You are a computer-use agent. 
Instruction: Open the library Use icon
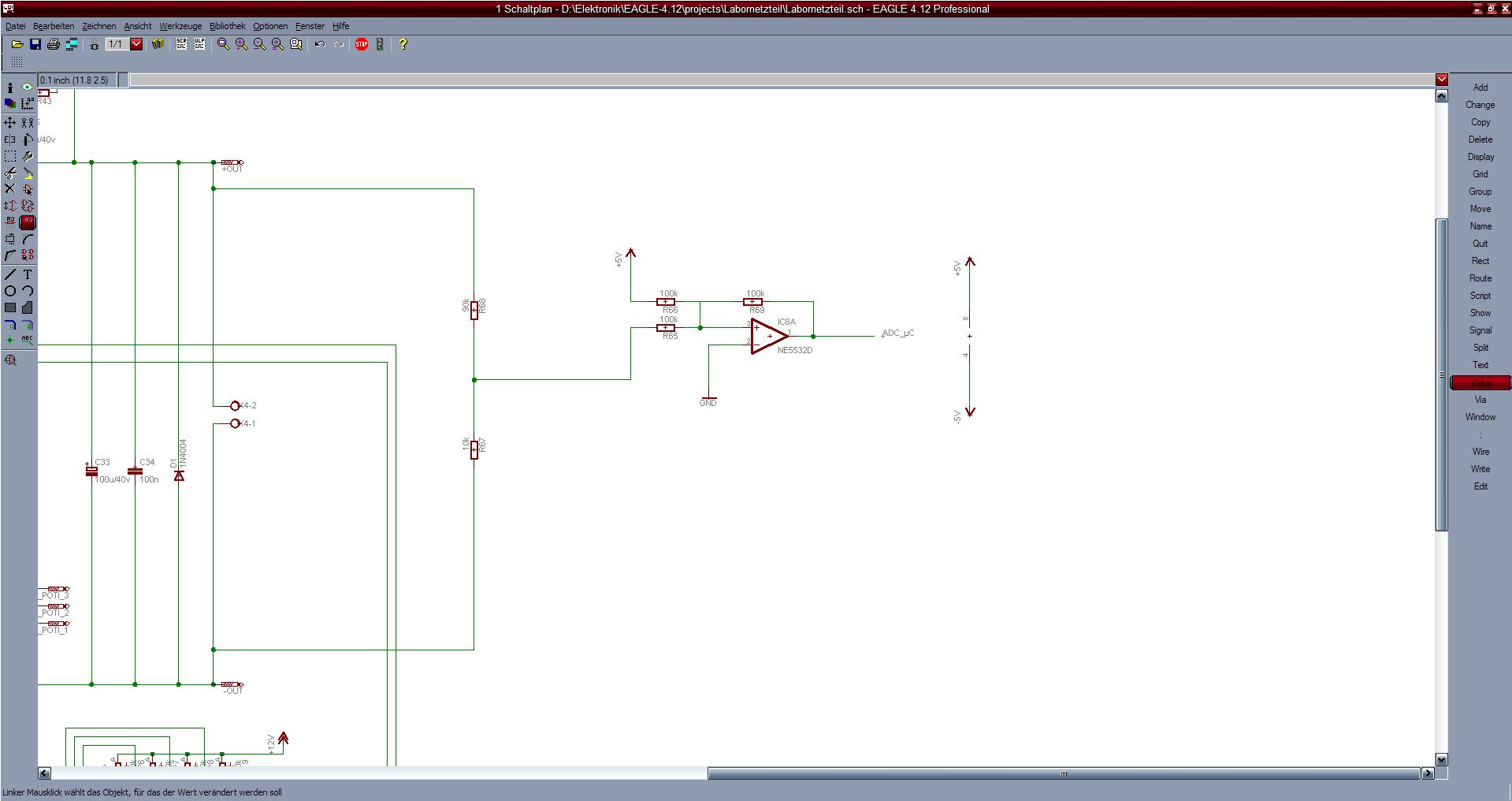pos(158,44)
